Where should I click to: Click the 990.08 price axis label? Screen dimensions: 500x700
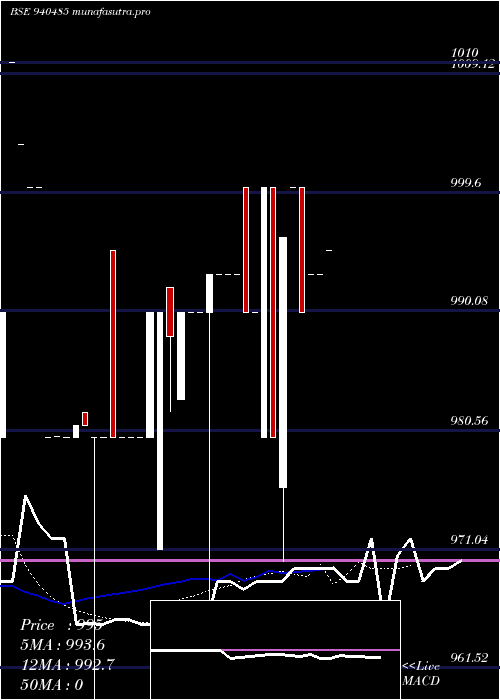point(469,301)
